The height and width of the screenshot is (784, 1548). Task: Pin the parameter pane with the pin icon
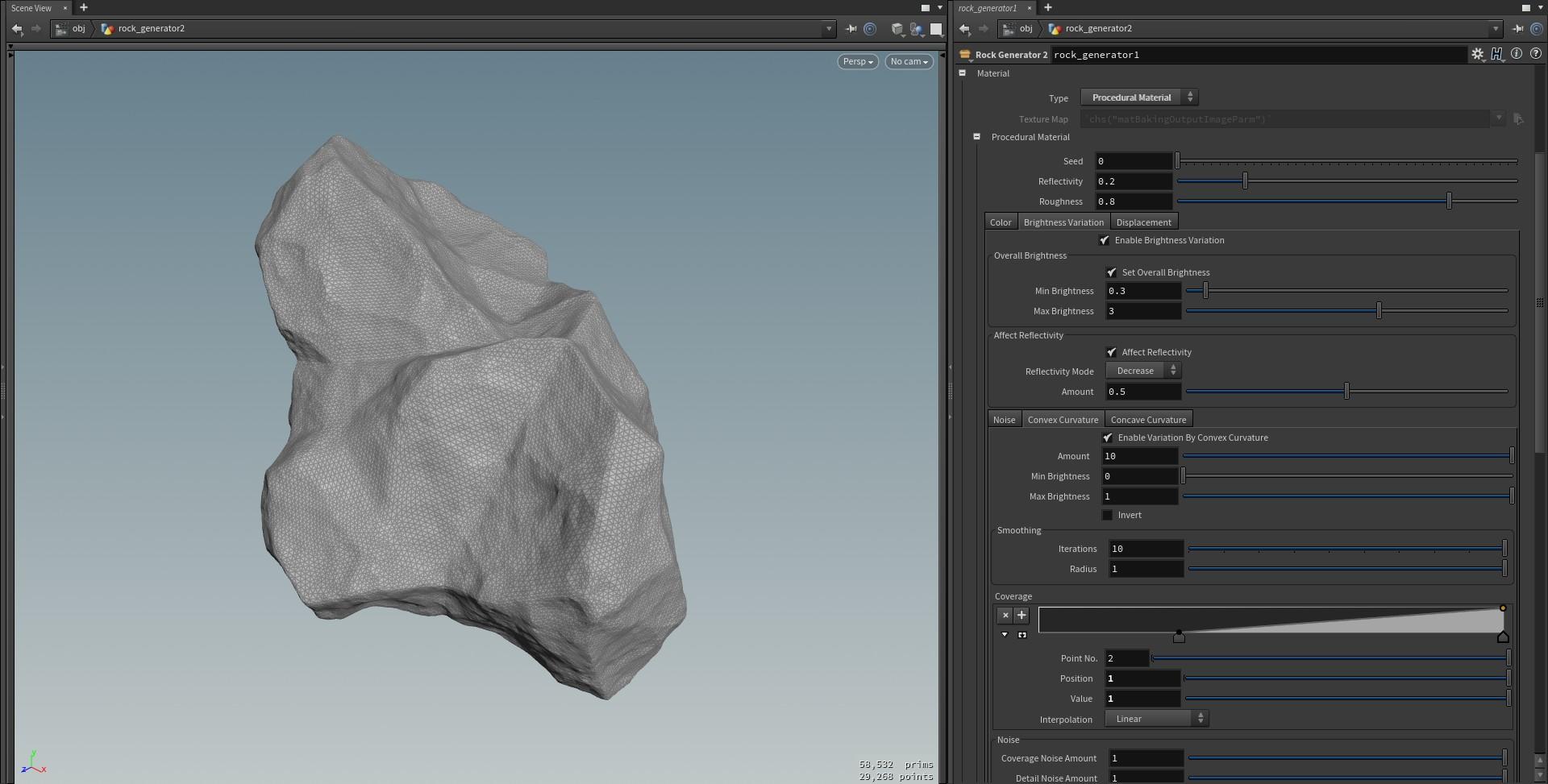click(x=1519, y=28)
